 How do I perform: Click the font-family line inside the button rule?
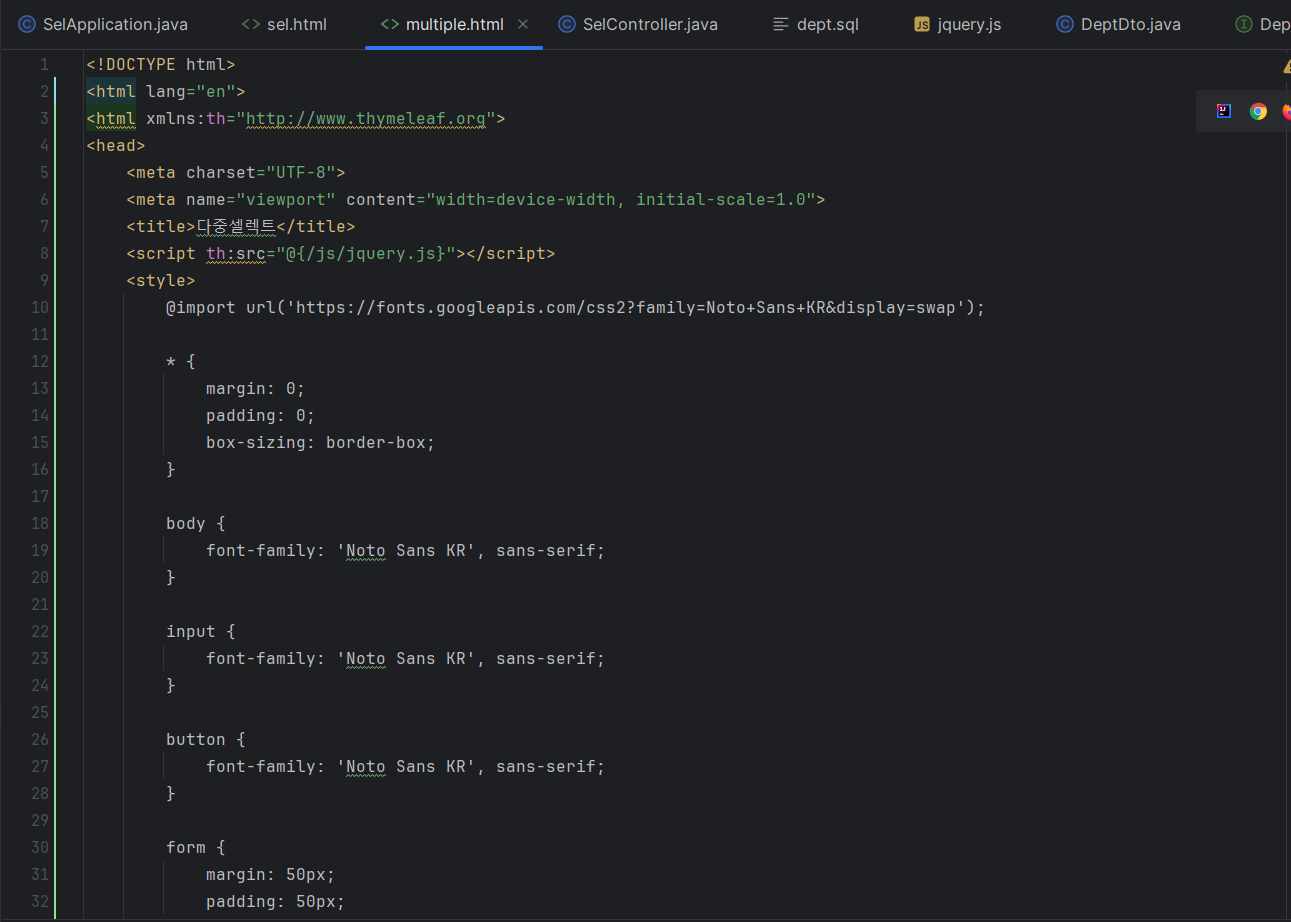click(406, 767)
